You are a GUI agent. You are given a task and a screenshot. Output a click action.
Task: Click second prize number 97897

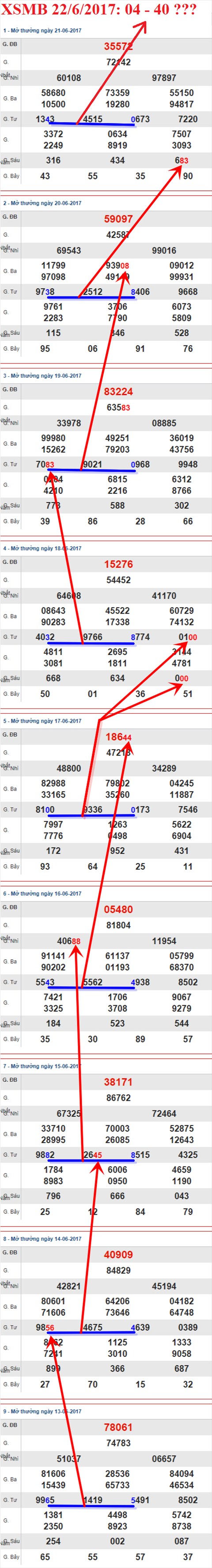point(164,78)
